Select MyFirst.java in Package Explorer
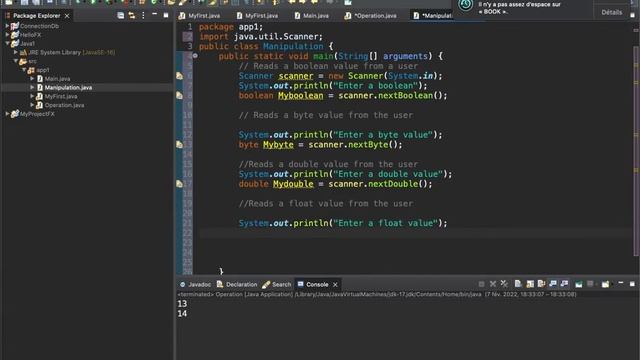 pyautogui.click(x=61, y=96)
